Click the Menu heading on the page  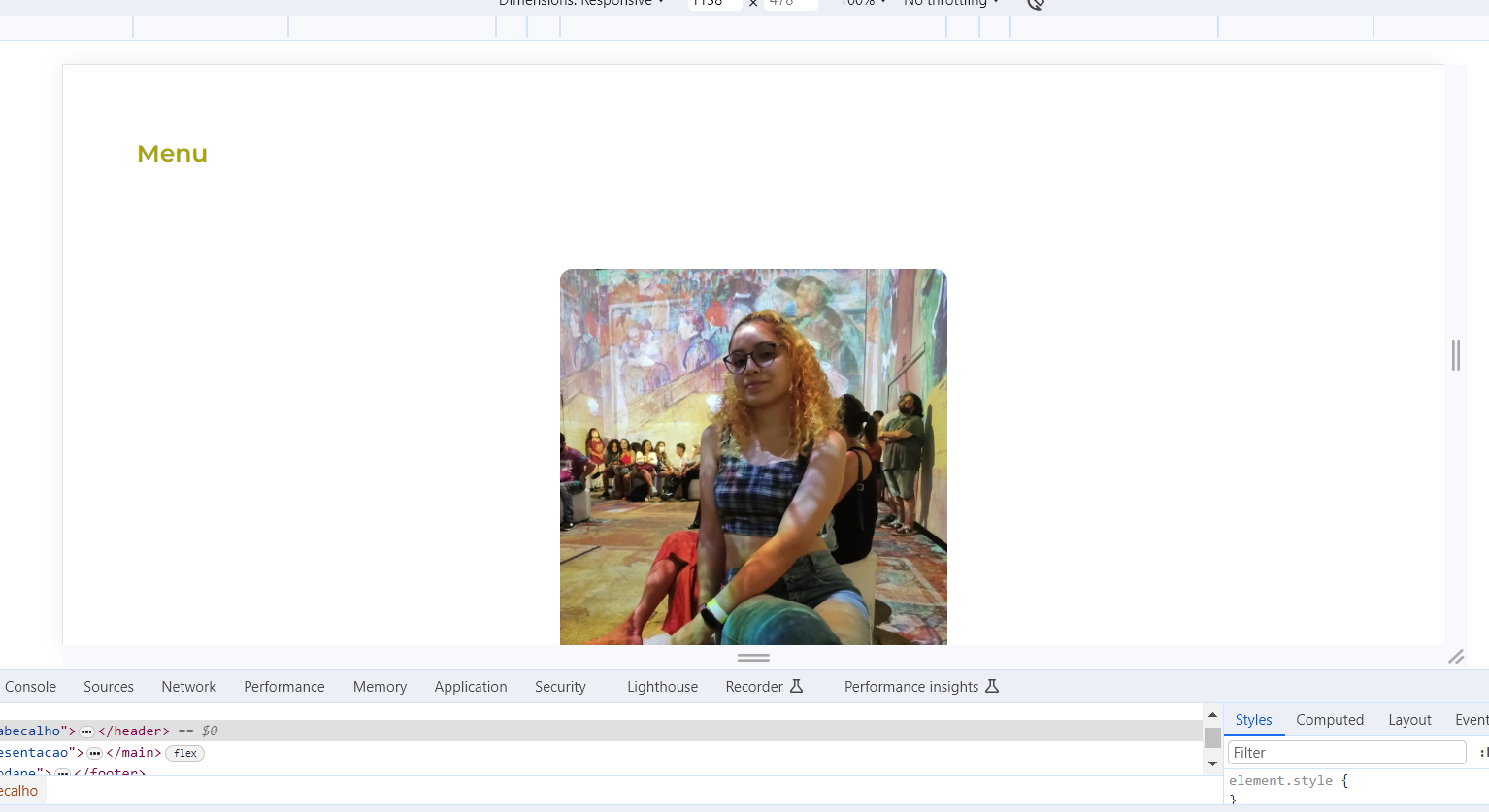click(172, 153)
